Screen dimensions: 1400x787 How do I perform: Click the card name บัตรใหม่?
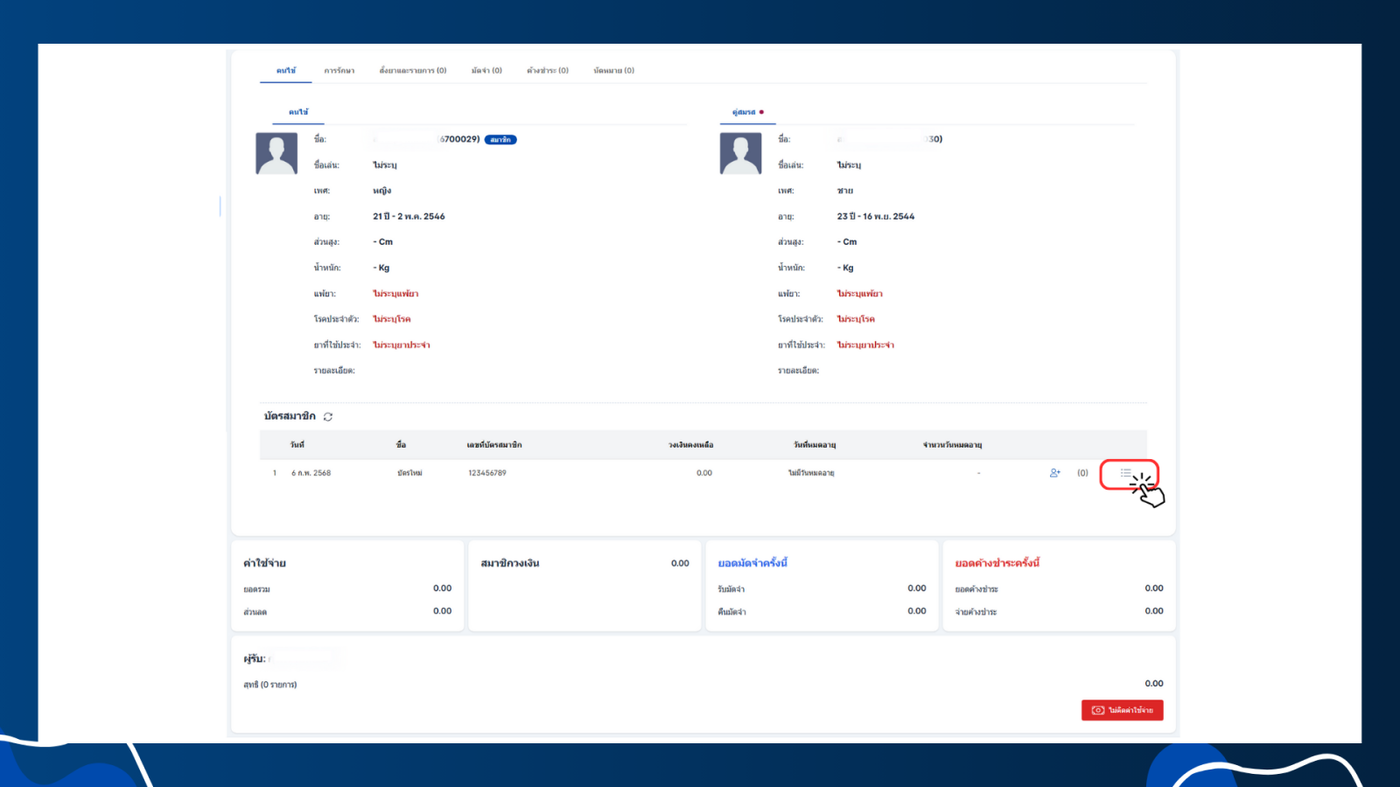[x=410, y=473]
